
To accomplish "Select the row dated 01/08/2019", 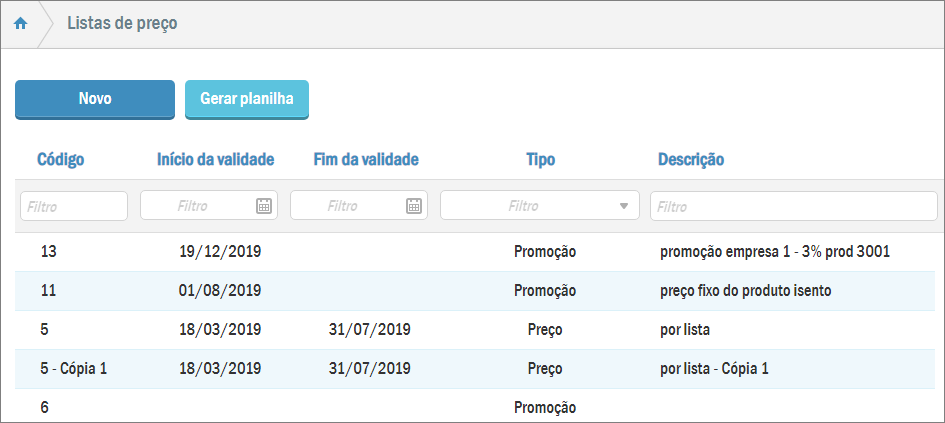I will (x=219, y=291).
